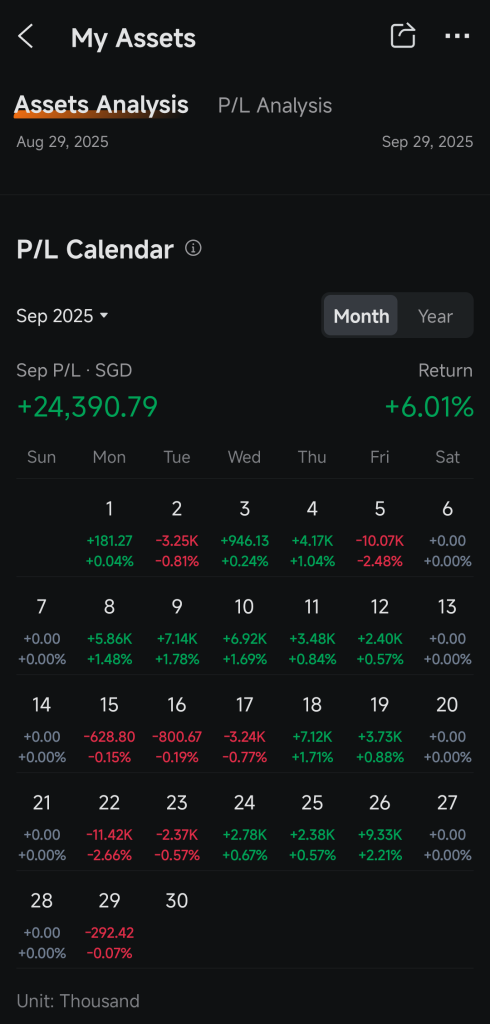Switch calendar view to Month

[361, 316]
